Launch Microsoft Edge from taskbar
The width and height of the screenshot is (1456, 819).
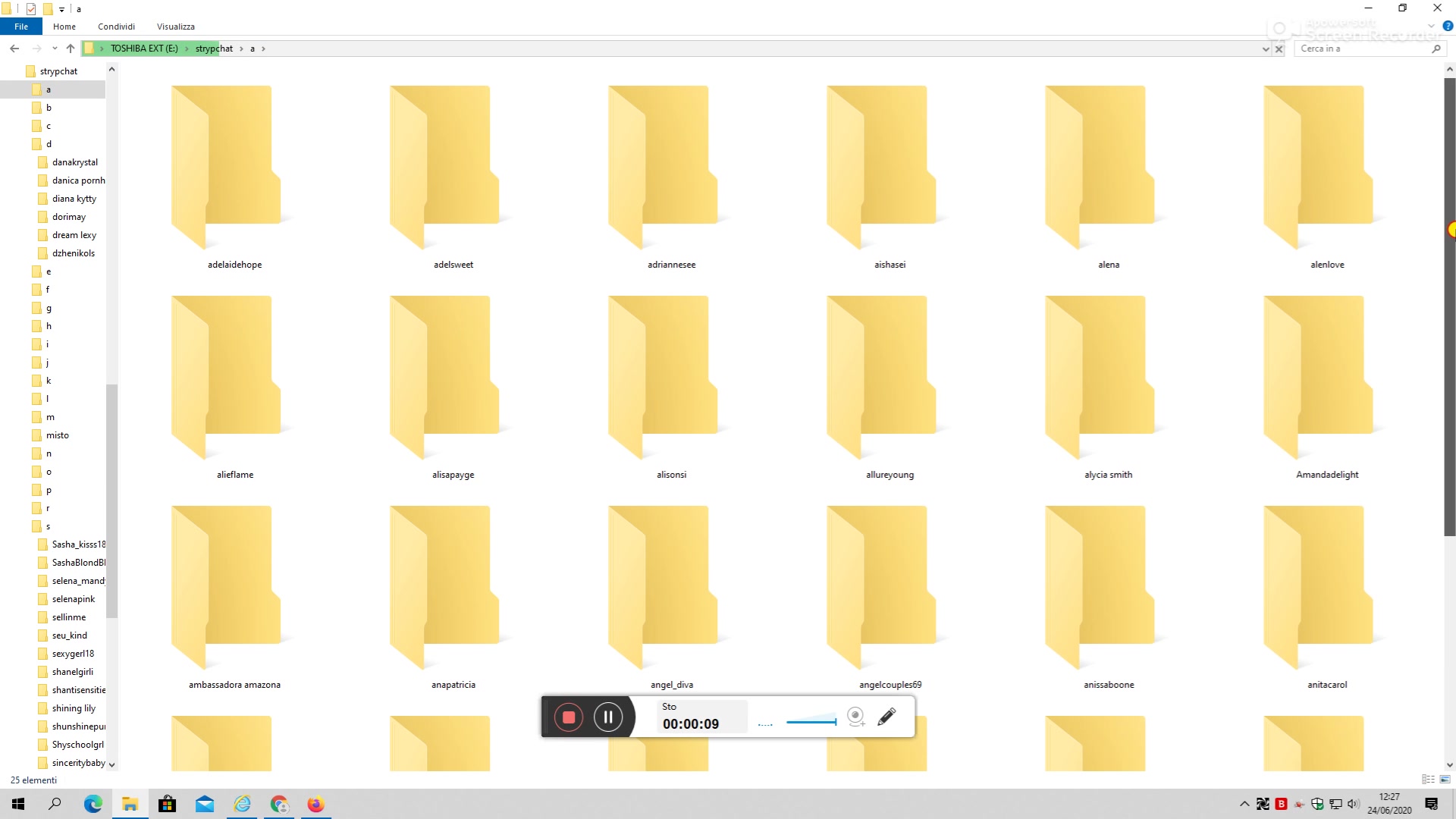[93, 804]
